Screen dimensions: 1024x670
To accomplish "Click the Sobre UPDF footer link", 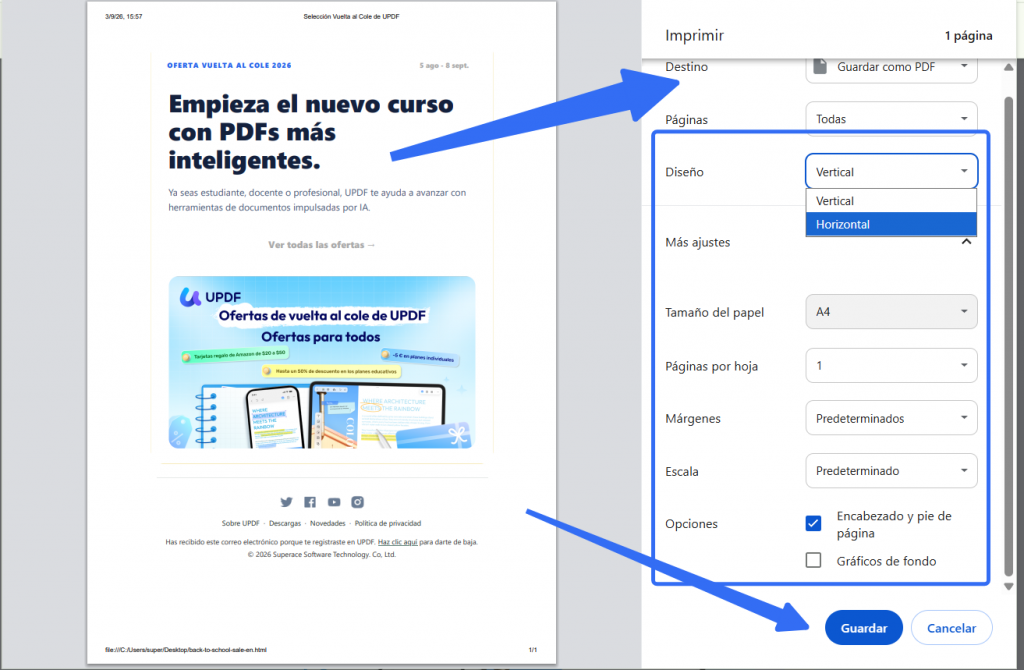I will 240,524.
